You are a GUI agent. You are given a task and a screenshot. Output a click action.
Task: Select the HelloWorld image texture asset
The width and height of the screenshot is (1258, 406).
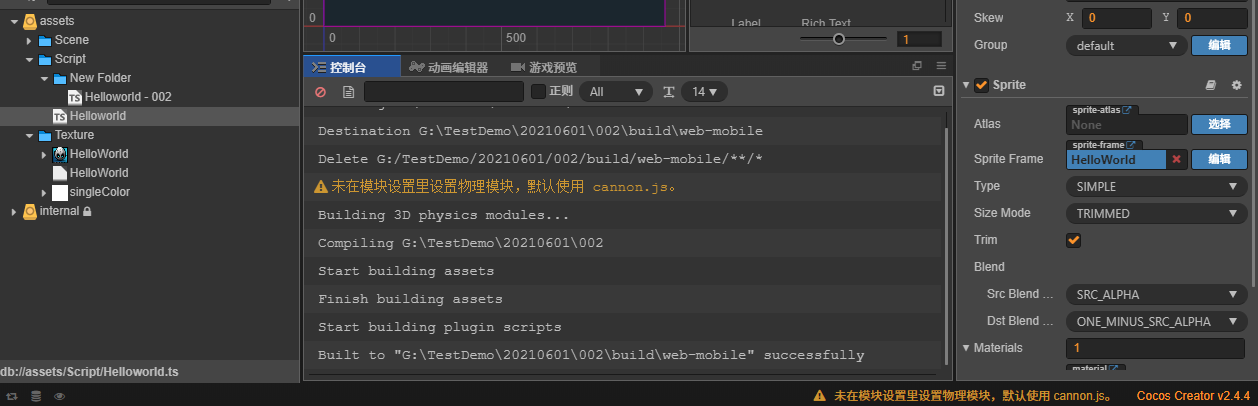point(91,154)
